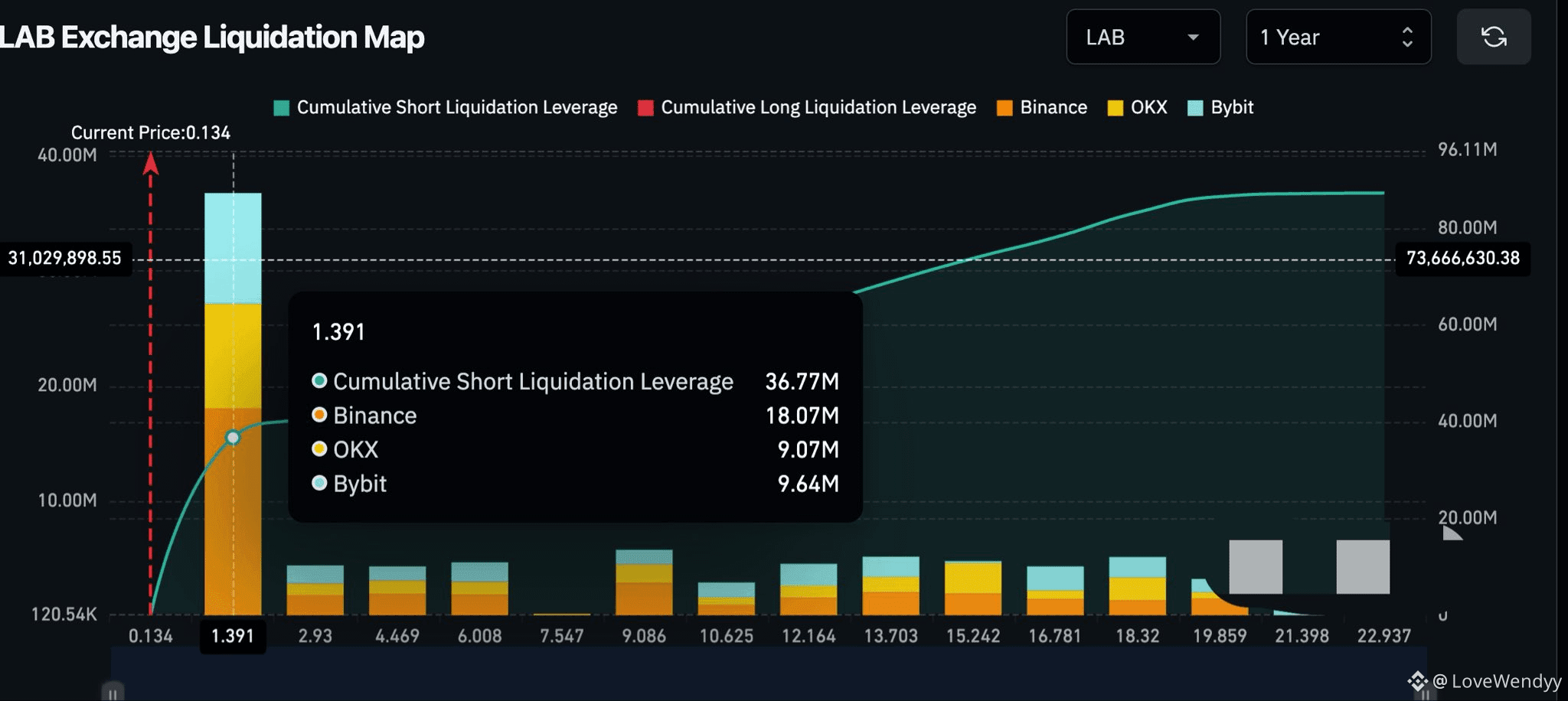Click the 9.64M Bybit value in tooltip
The width and height of the screenshot is (1568, 701).
pos(808,484)
